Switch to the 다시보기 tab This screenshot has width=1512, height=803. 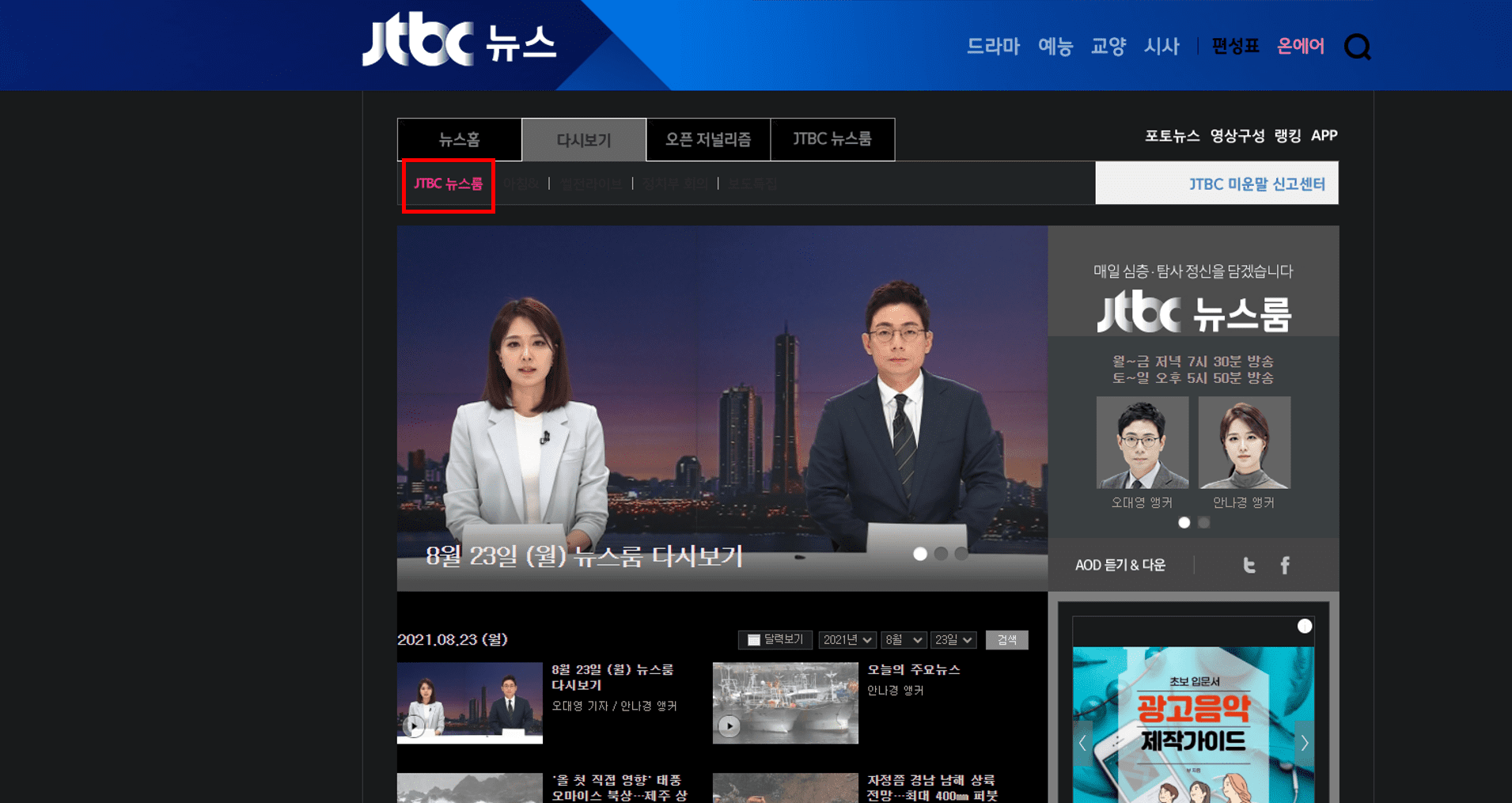click(584, 139)
